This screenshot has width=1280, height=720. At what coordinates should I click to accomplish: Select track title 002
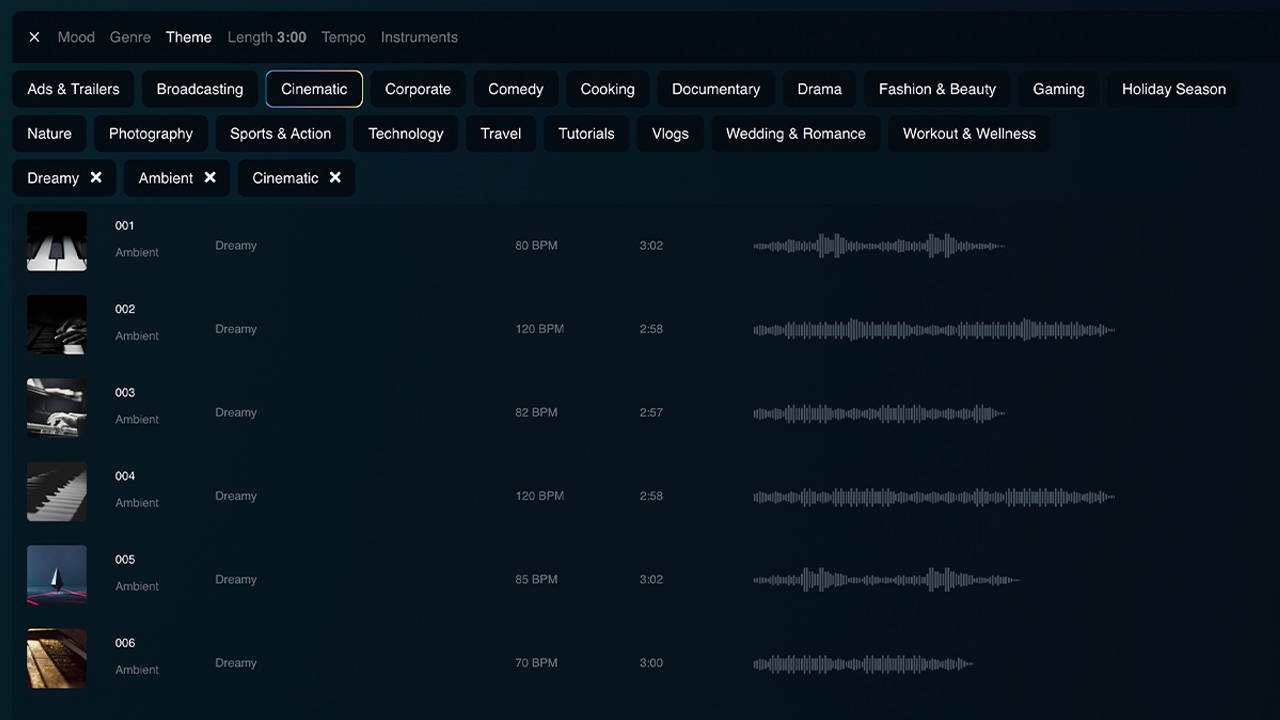coord(125,309)
